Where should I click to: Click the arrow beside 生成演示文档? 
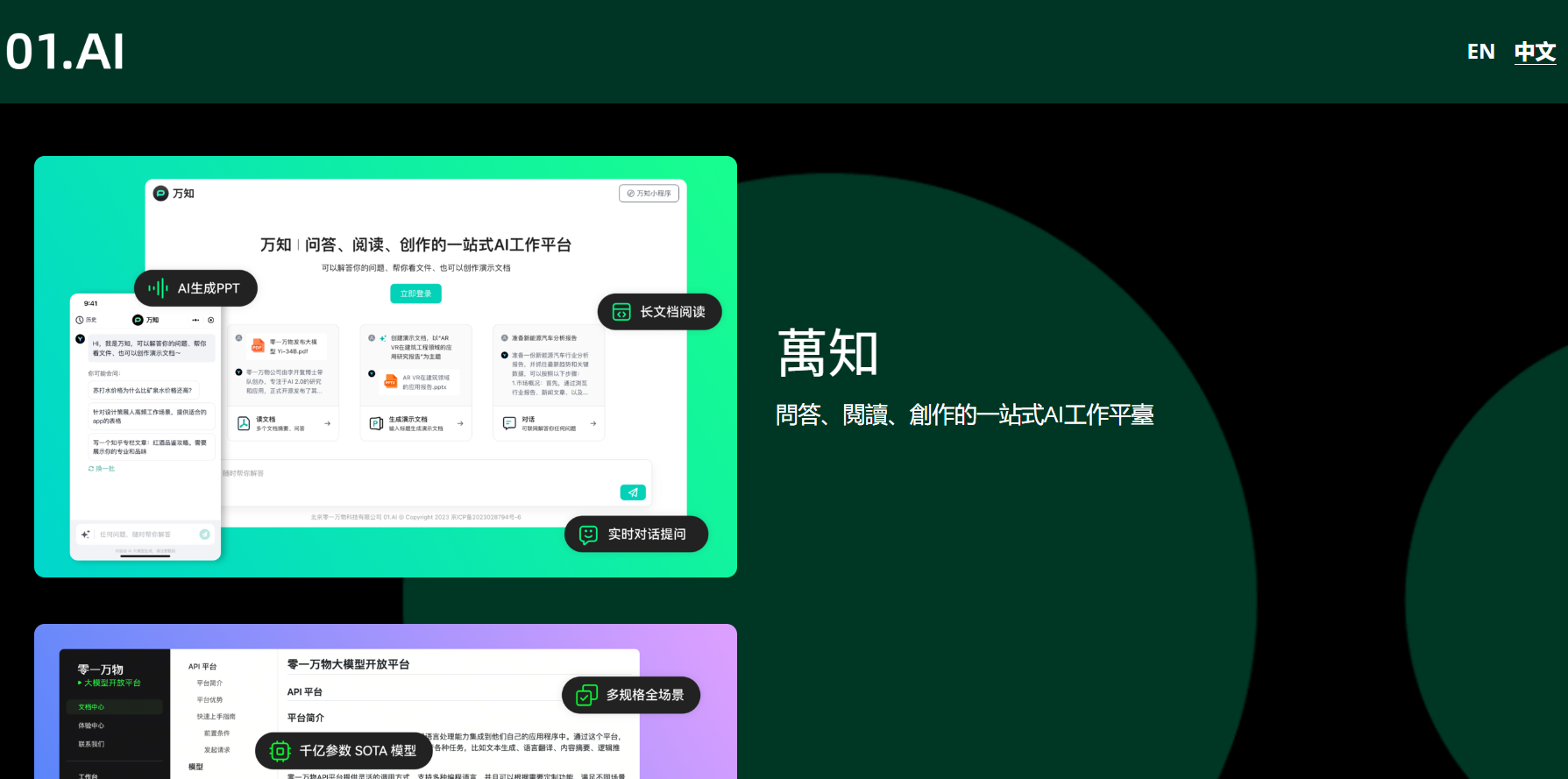[x=460, y=423]
